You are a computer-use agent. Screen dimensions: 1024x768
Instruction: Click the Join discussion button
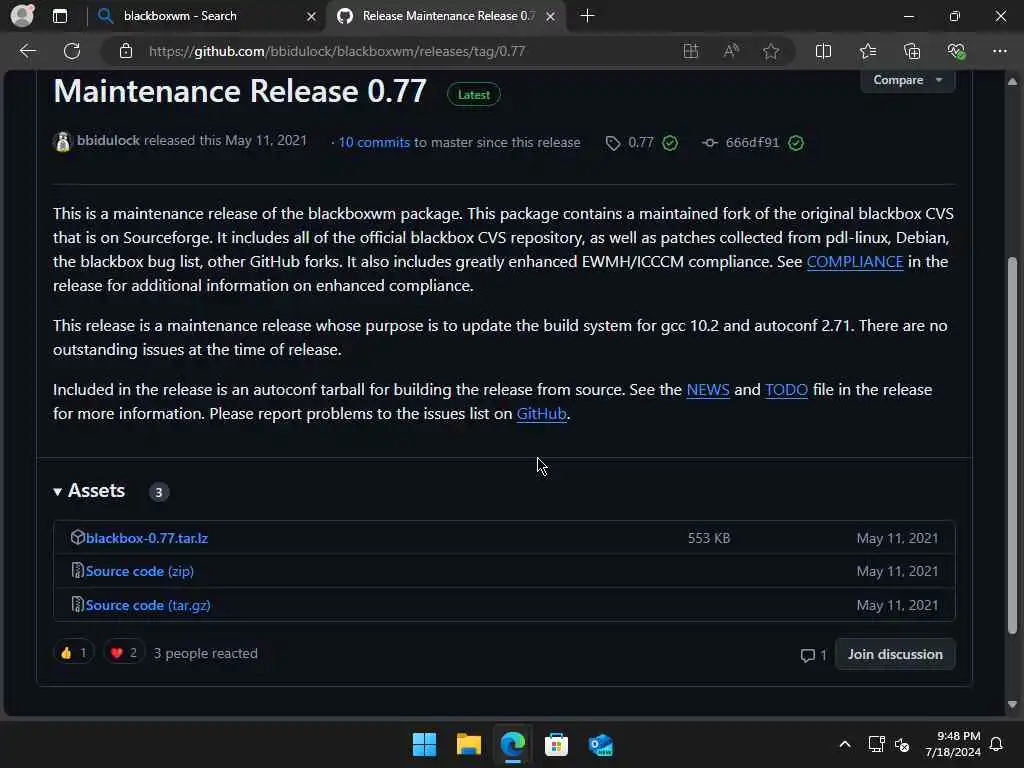pos(895,654)
